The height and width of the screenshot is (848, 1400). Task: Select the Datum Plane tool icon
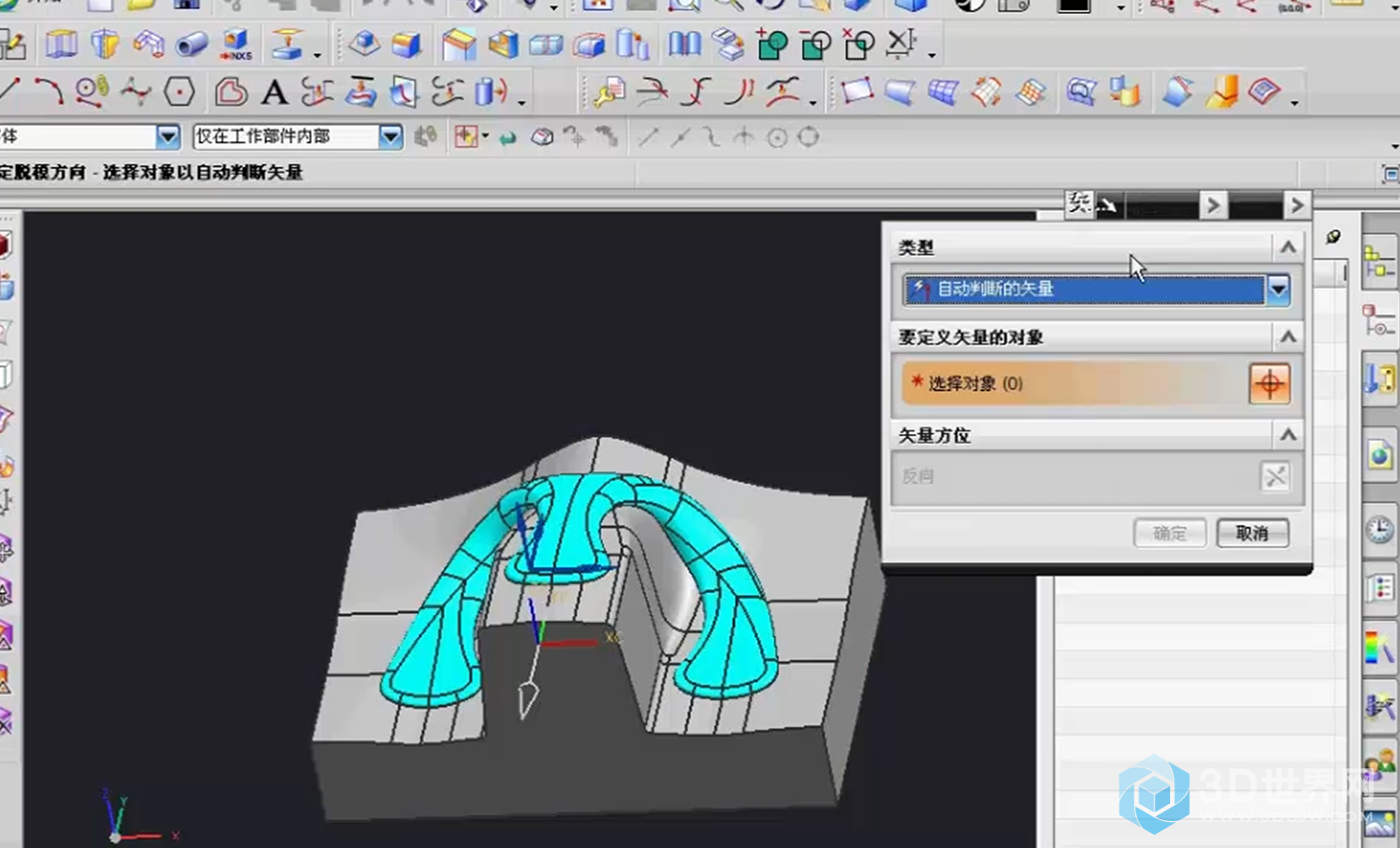(x=287, y=44)
